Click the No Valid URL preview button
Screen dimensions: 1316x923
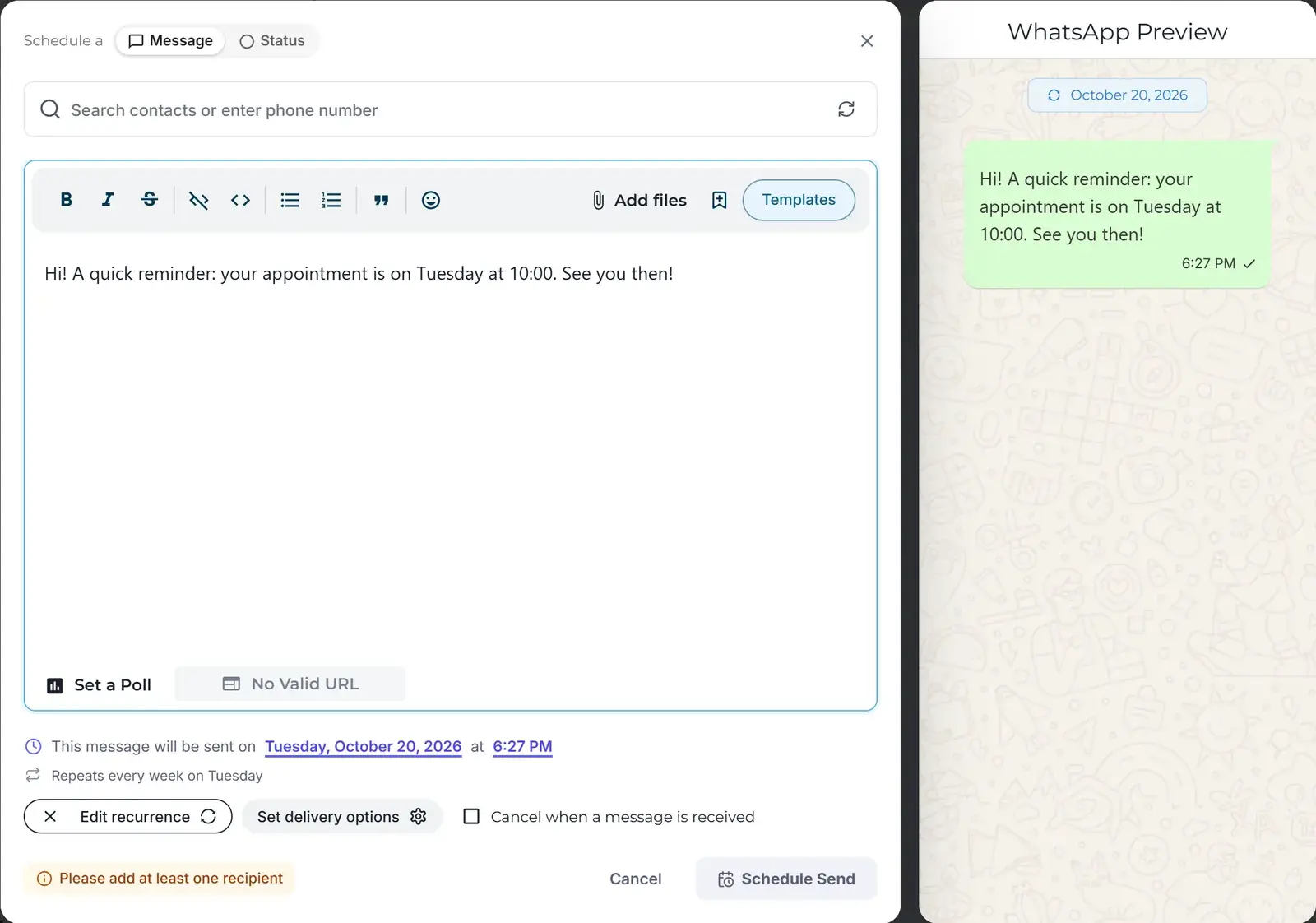[290, 684]
